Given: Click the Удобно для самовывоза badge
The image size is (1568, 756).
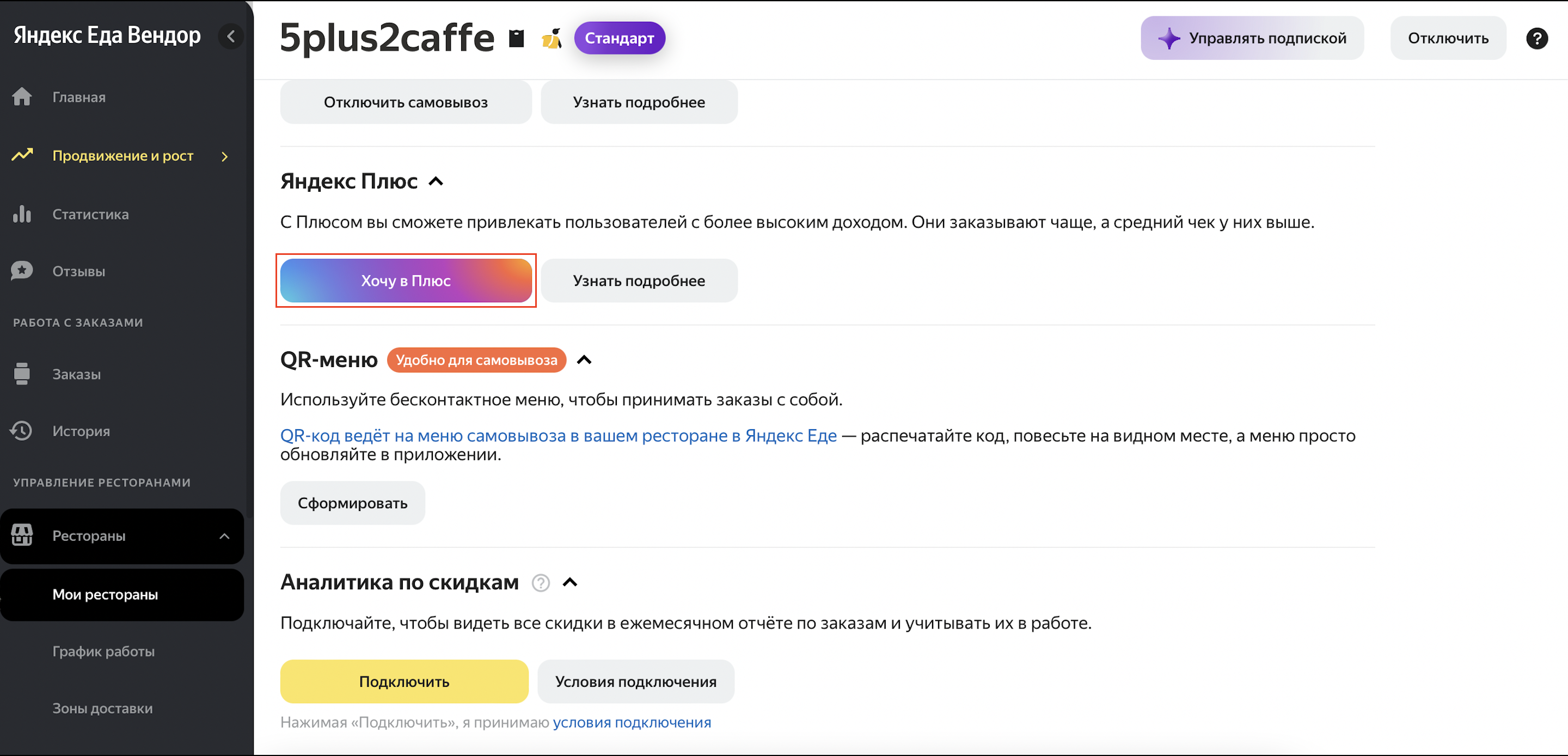Looking at the screenshot, I should click(476, 360).
